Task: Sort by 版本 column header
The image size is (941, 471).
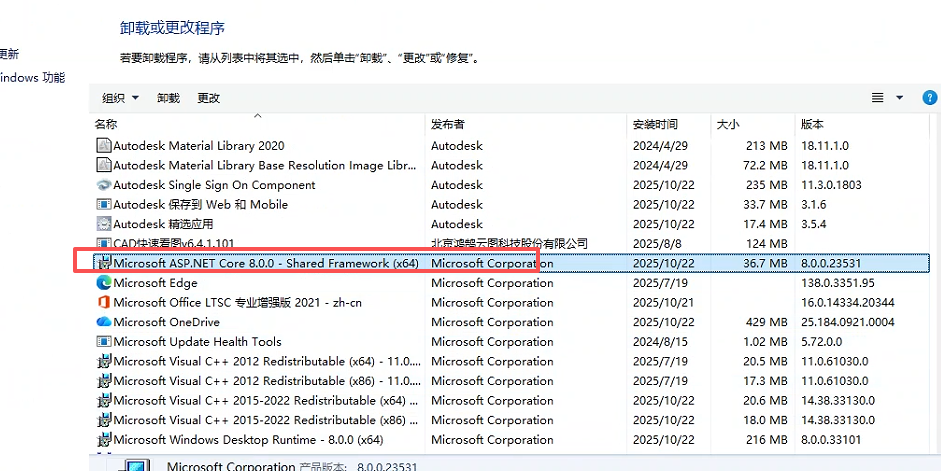Action: (x=811, y=125)
